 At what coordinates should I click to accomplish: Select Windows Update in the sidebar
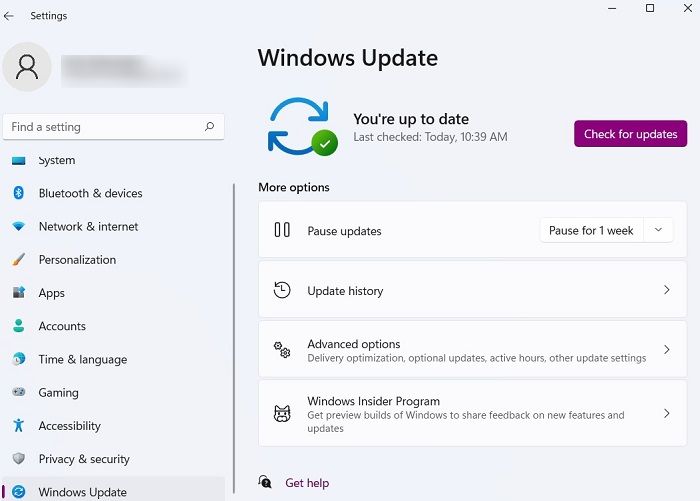tap(113, 490)
